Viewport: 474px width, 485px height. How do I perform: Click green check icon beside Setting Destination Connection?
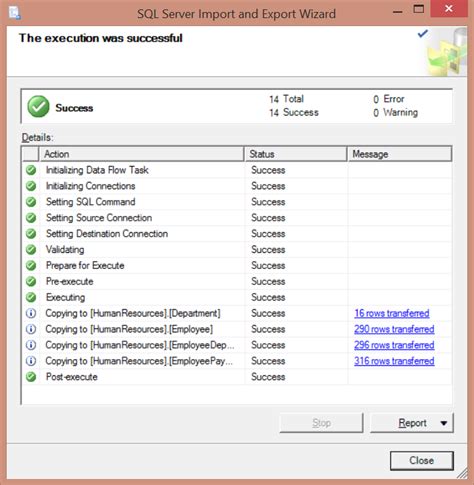point(31,234)
